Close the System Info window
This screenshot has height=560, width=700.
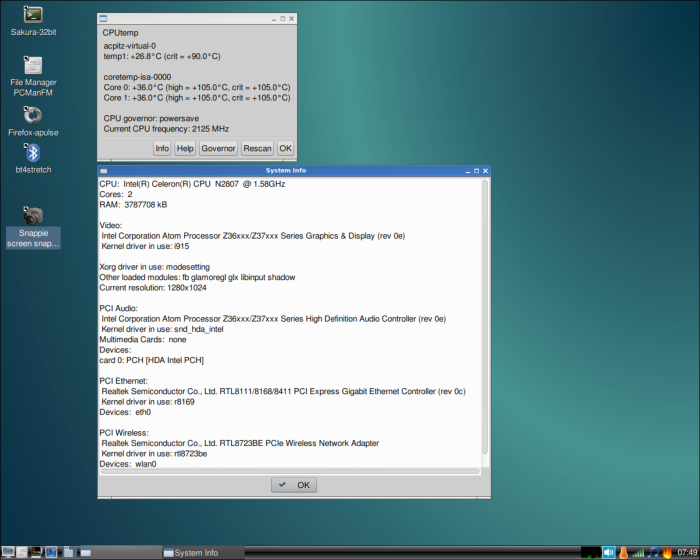coord(485,171)
